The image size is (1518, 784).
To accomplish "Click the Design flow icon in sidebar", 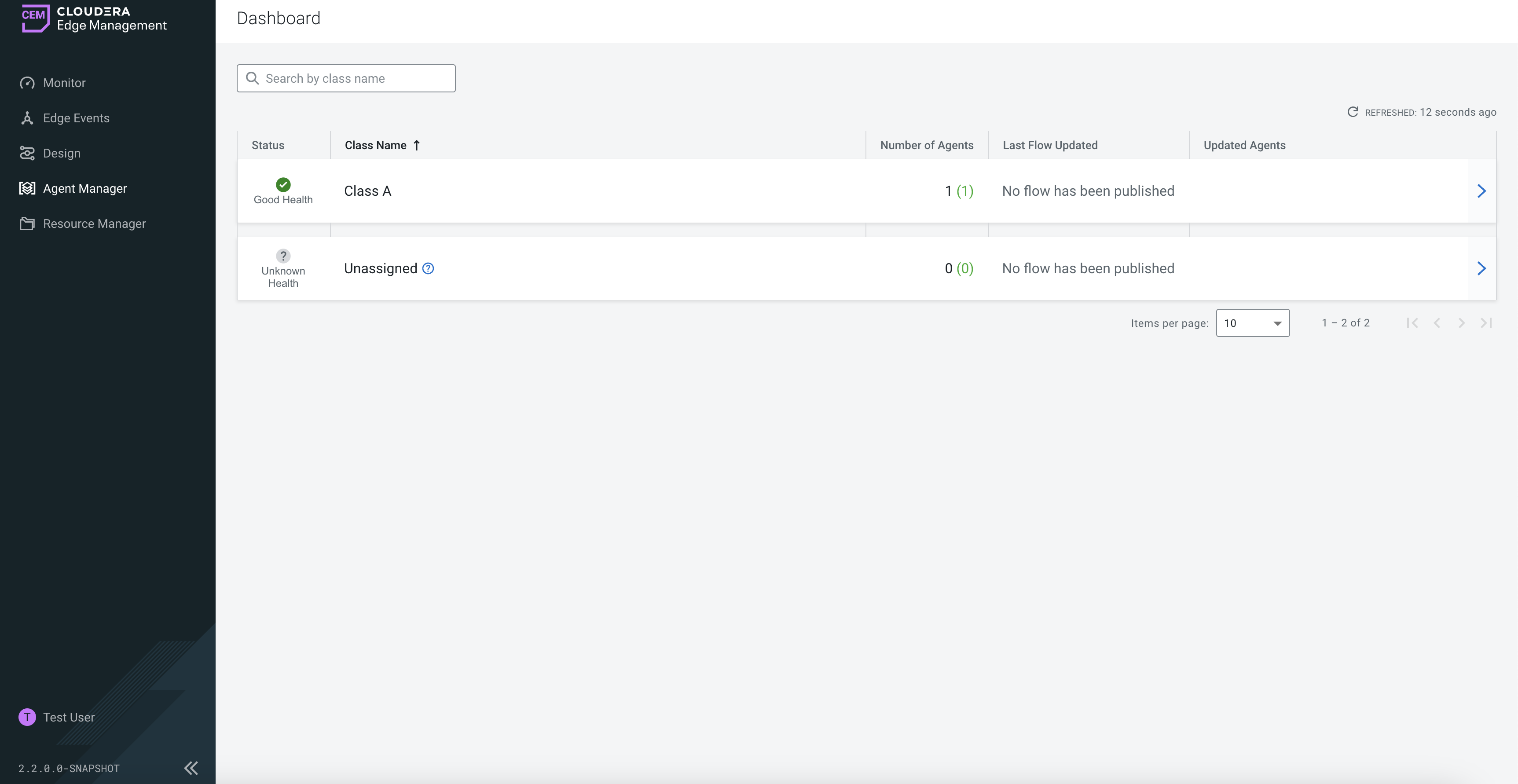I will coord(27,153).
